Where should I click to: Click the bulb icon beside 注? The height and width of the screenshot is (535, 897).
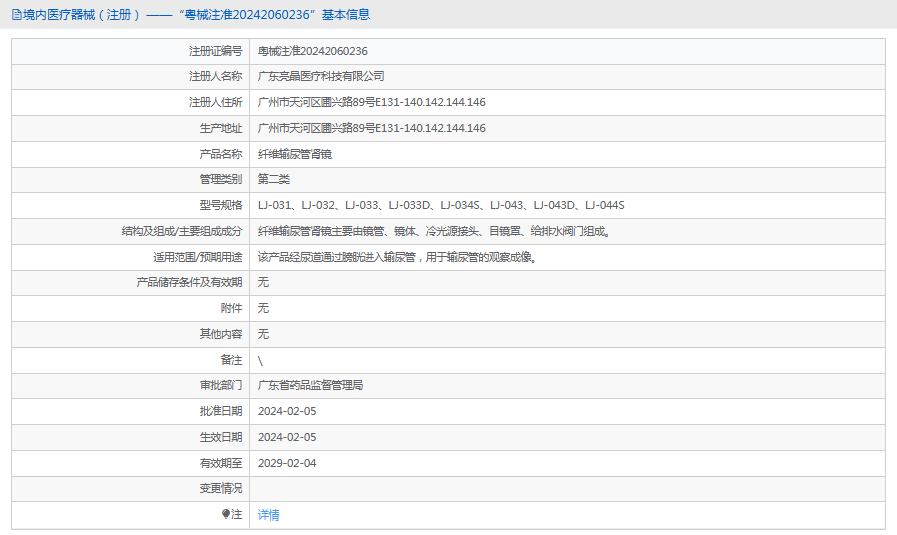[226, 514]
